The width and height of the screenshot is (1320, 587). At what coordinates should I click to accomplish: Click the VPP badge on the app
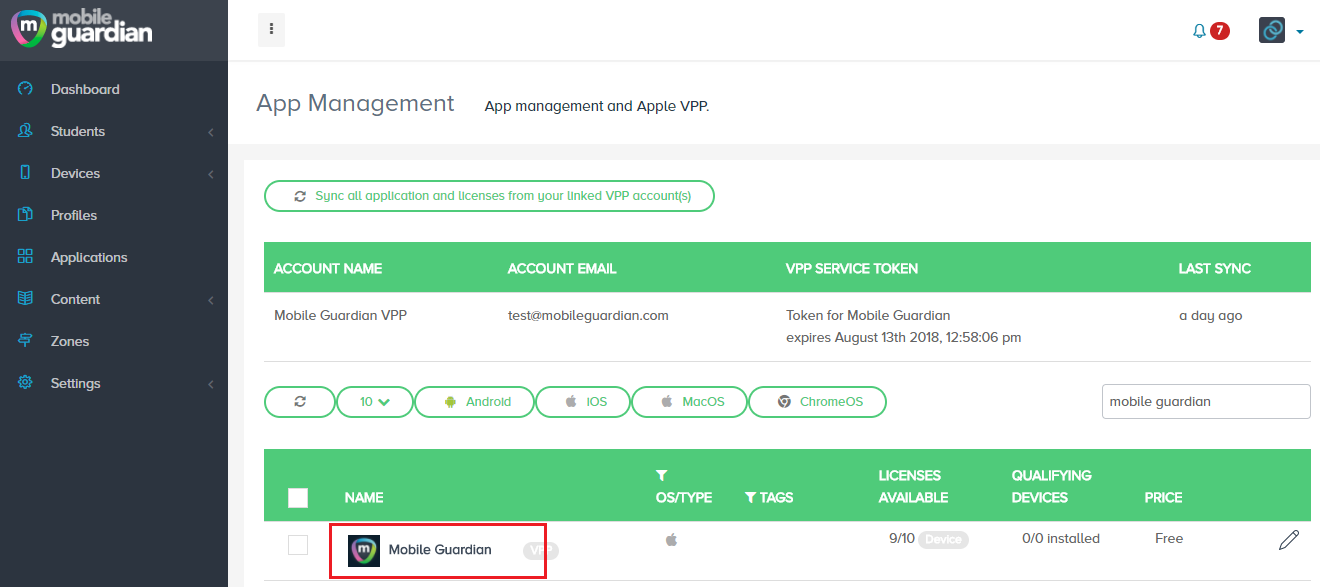click(541, 551)
